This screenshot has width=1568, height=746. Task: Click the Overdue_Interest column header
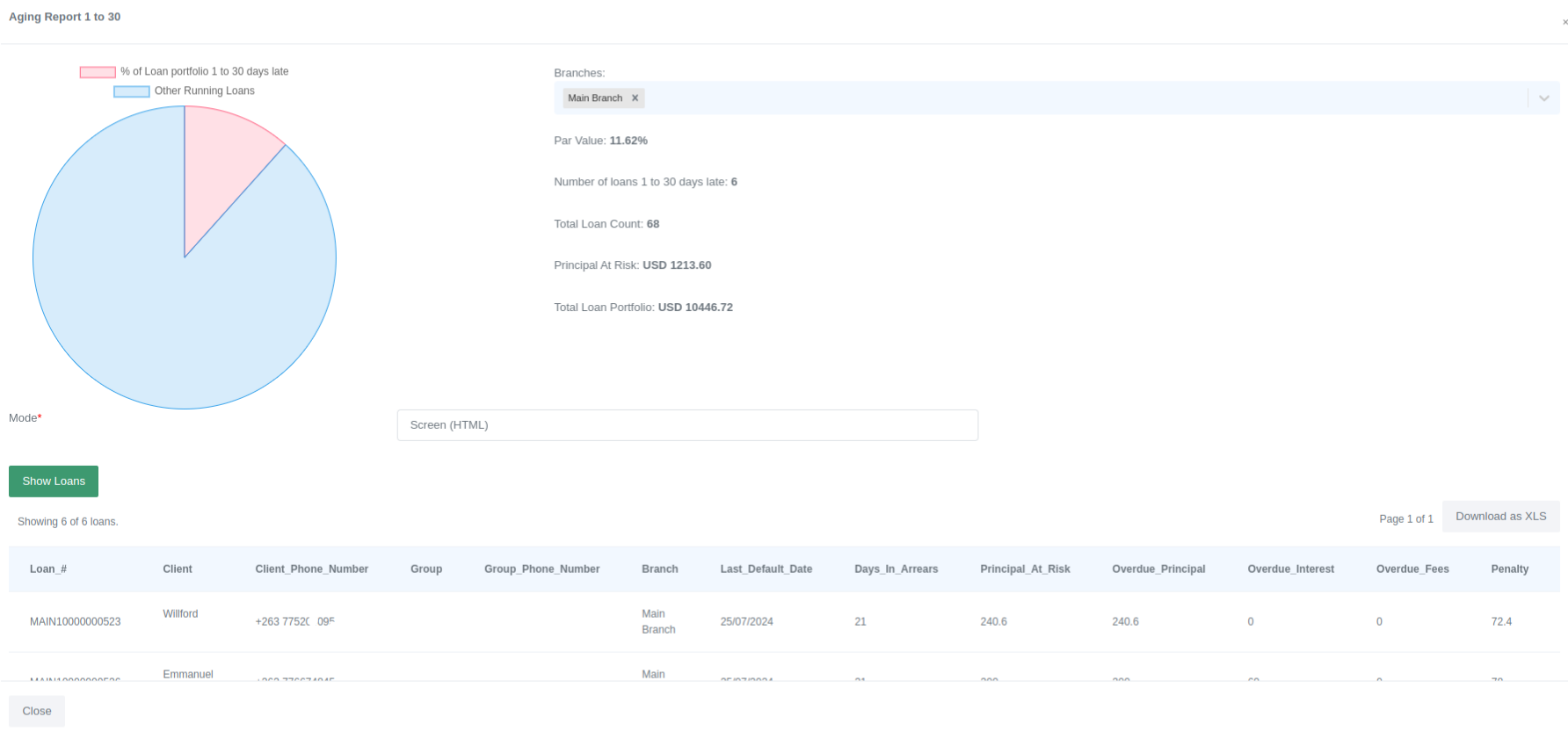point(1290,569)
